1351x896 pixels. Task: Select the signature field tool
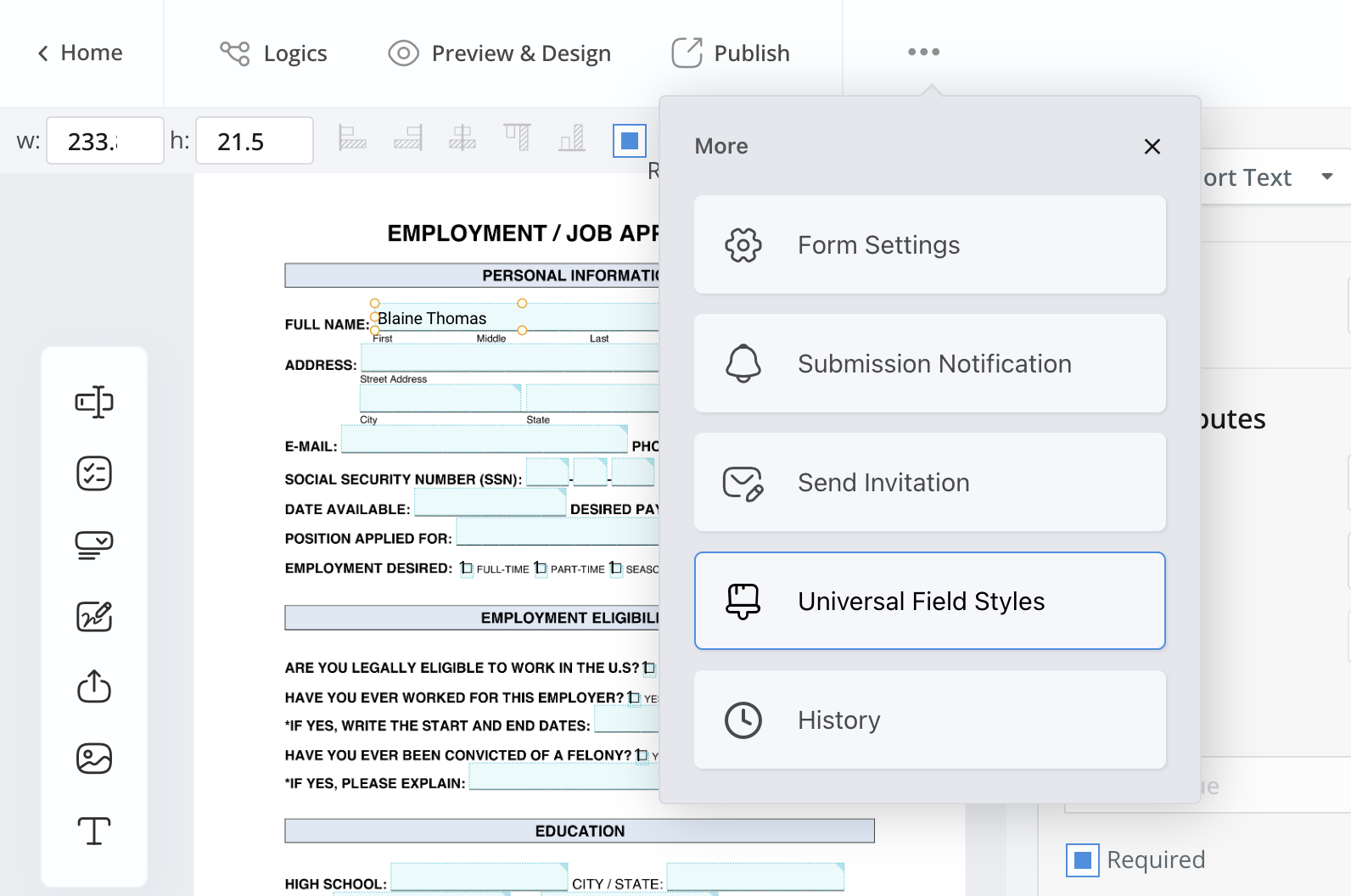(94, 616)
